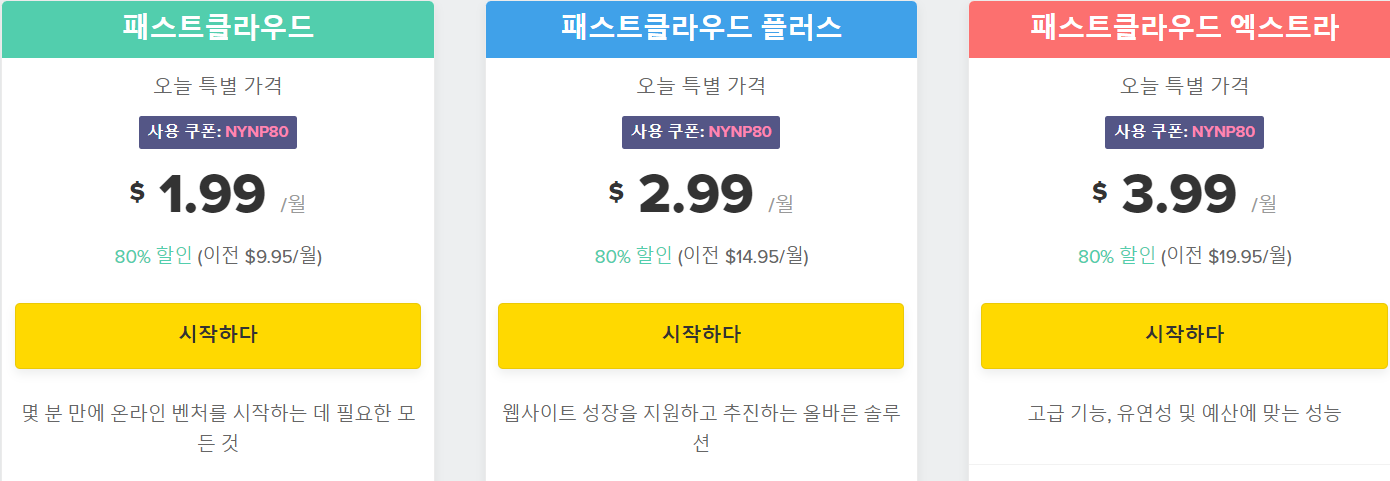This screenshot has height=481, width=1390.
Task: Click the 80% 할인 text beside $9.95
Action: 153,256
